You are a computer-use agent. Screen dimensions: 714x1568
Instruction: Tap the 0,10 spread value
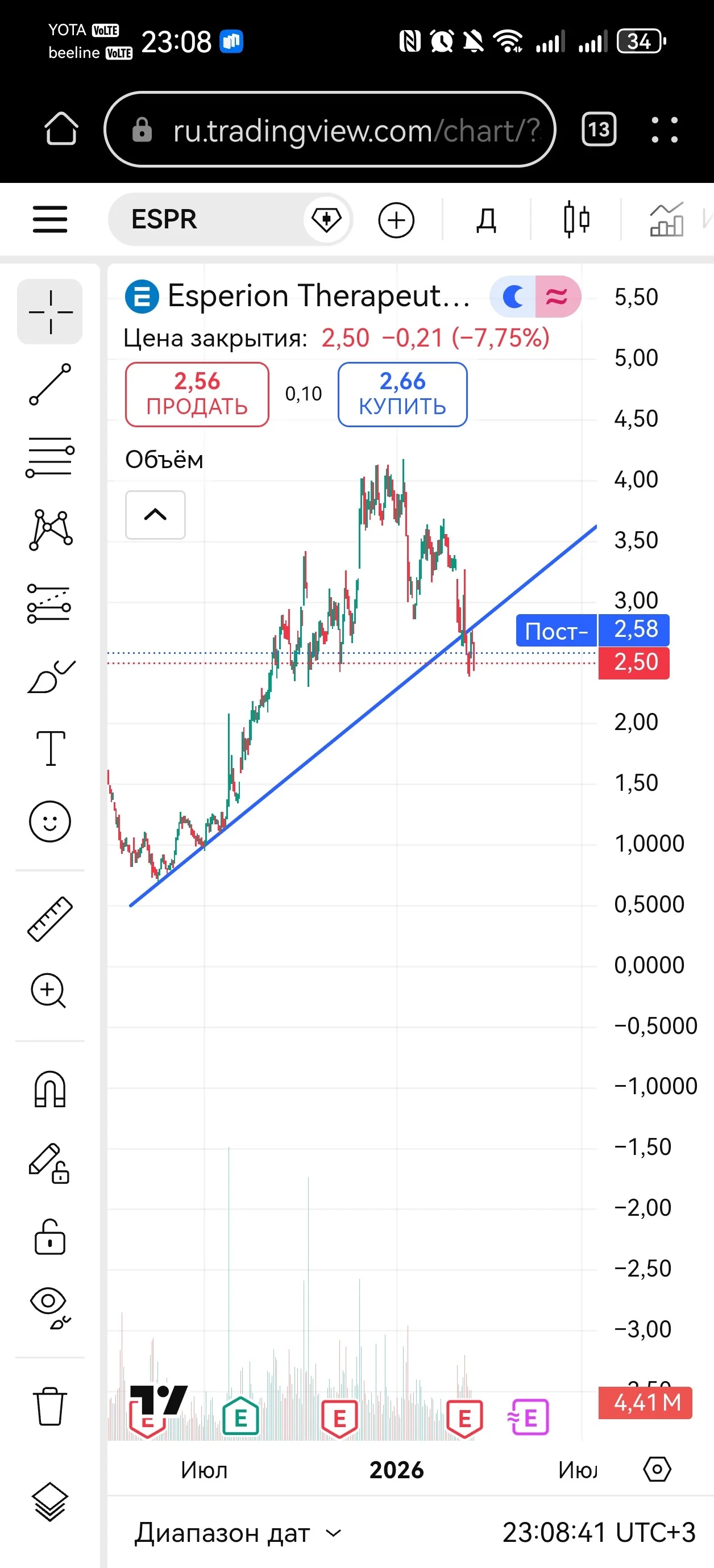coord(304,394)
